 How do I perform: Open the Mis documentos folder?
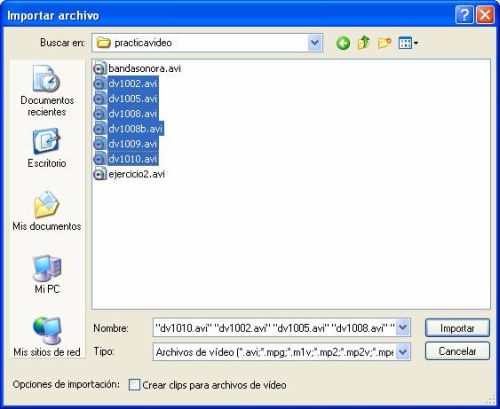click(47, 211)
